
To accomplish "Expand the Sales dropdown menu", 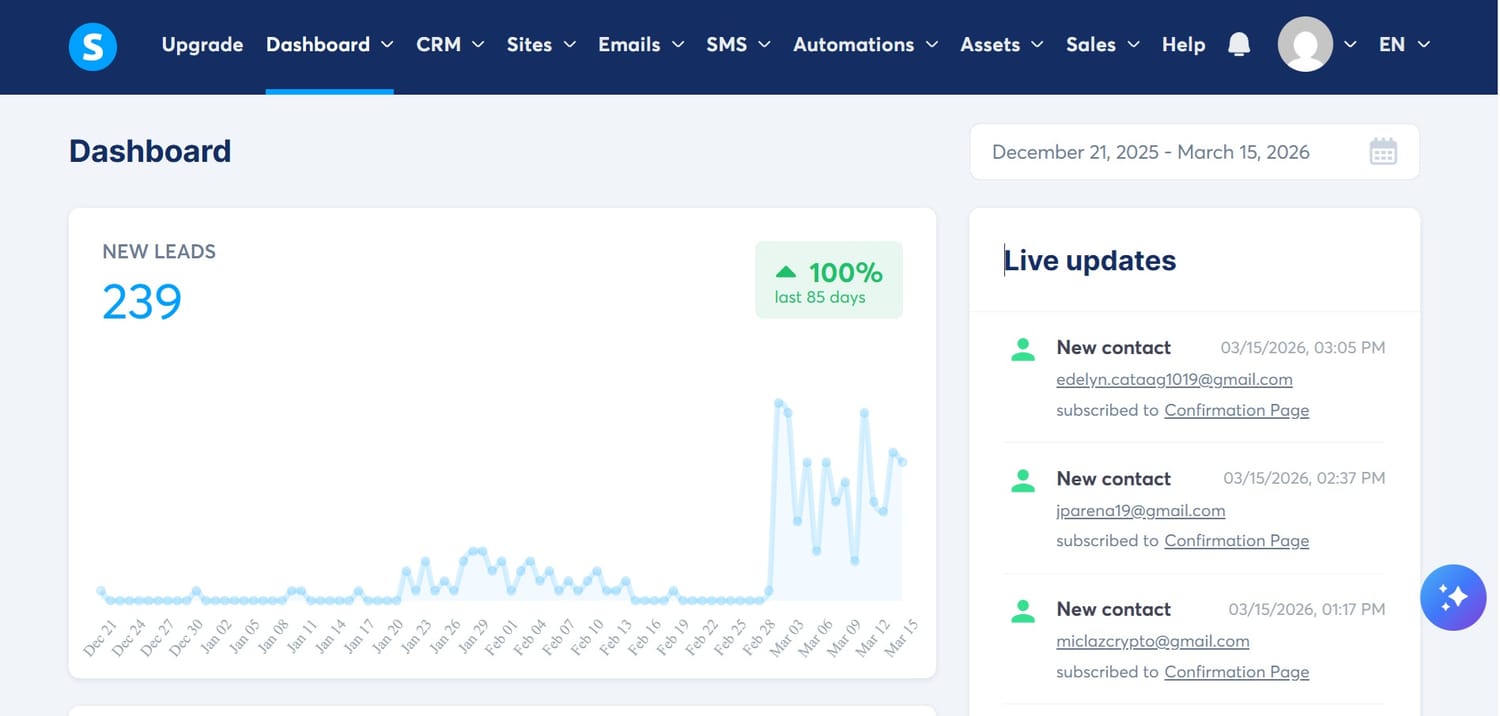I will [1102, 45].
